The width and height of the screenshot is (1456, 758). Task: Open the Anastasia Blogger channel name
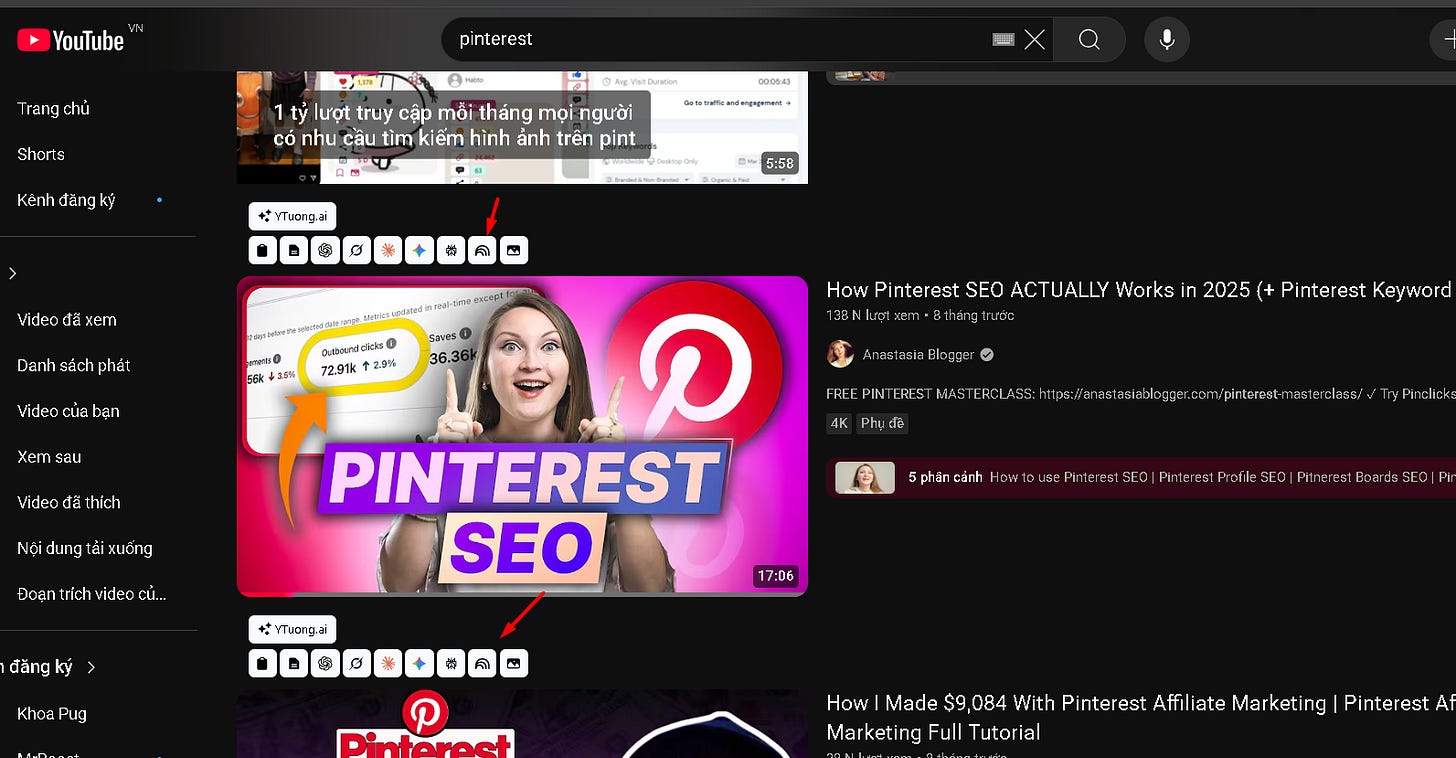(x=919, y=354)
